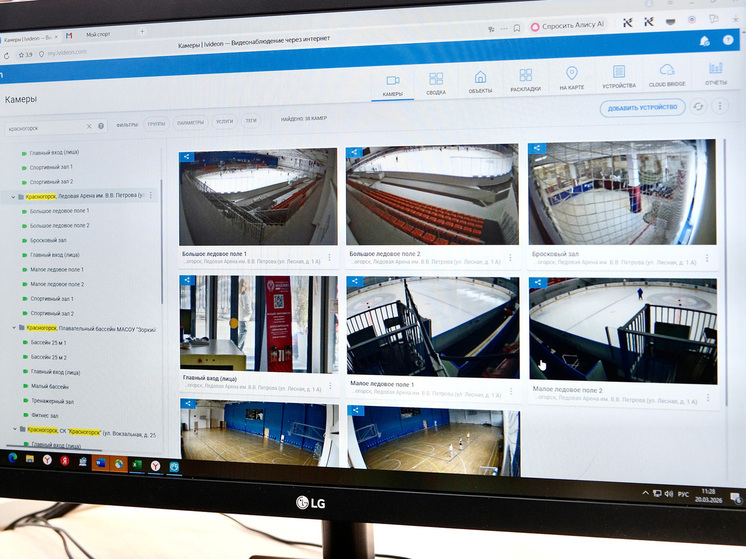Open the Сводка dashboard icon
This screenshot has width=746, height=559.
click(x=436, y=80)
